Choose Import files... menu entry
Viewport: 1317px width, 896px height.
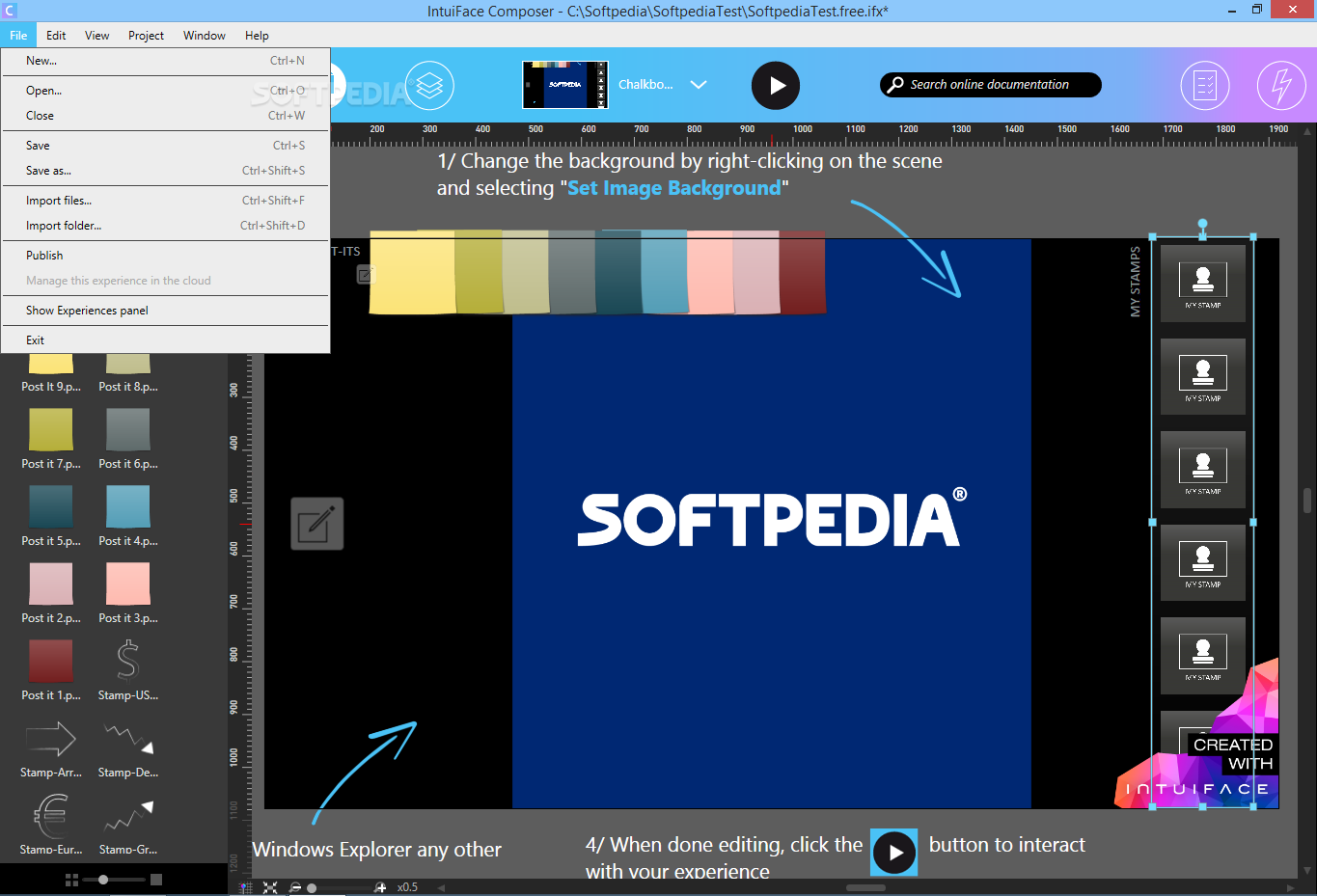(x=165, y=201)
